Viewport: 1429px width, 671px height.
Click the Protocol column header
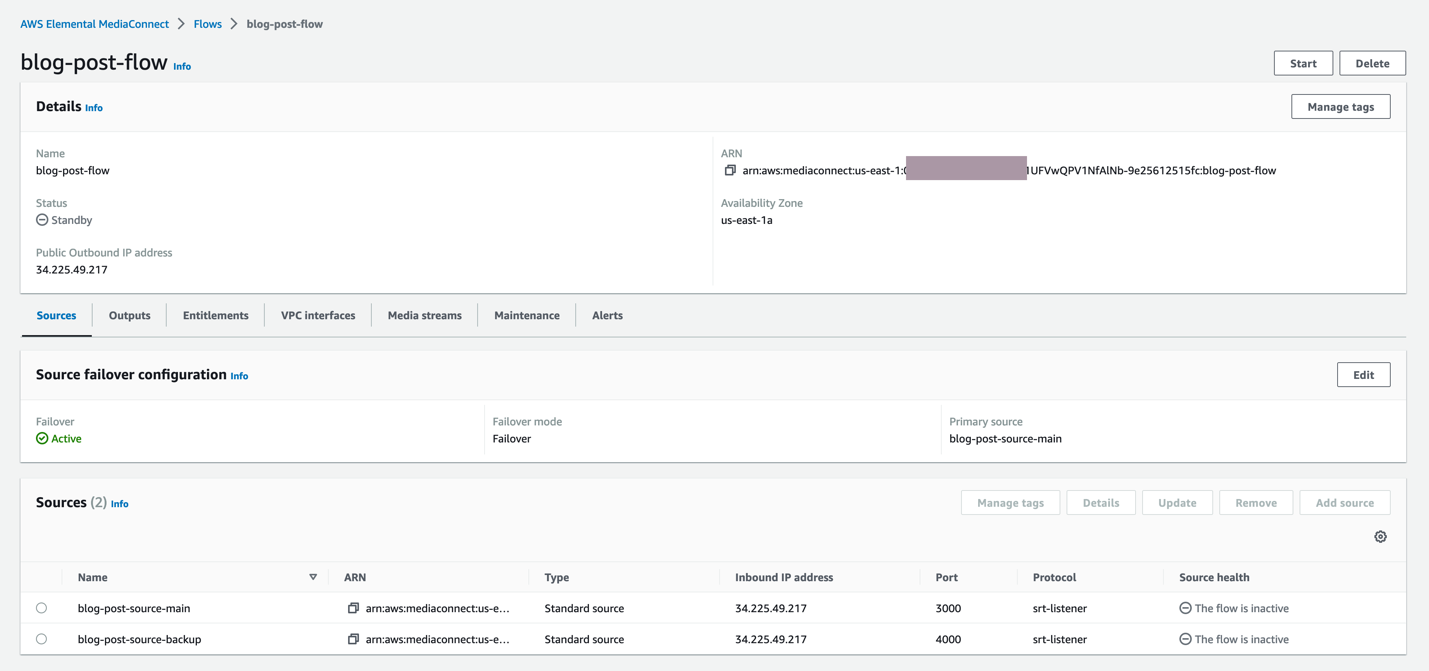[x=1054, y=577]
